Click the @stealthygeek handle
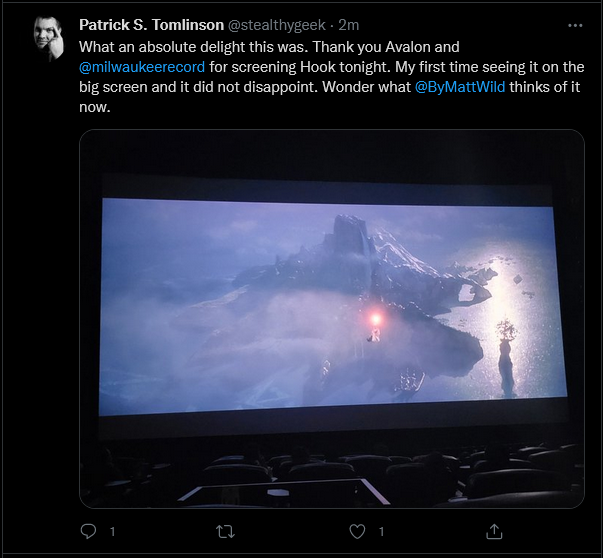Viewport: 603px width, 558px height. tap(277, 25)
